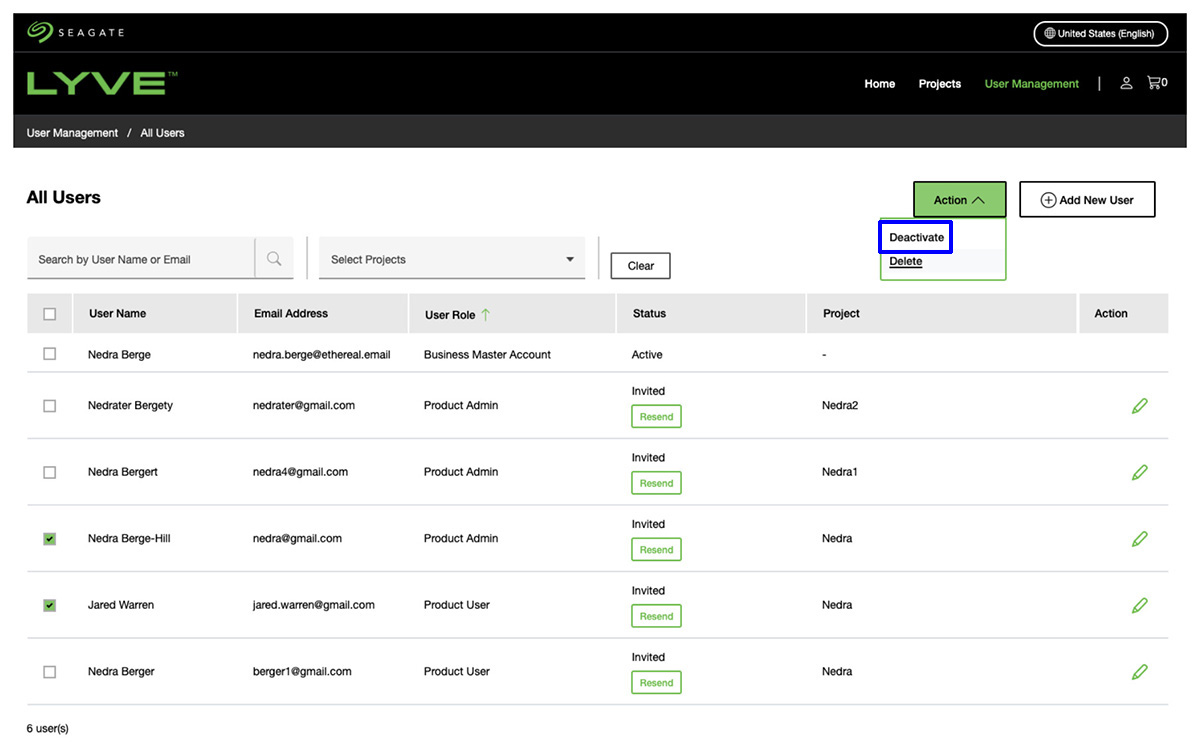Click nedra.berge@ethereal.email address
The height and width of the screenshot is (756, 1200).
(x=322, y=355)
